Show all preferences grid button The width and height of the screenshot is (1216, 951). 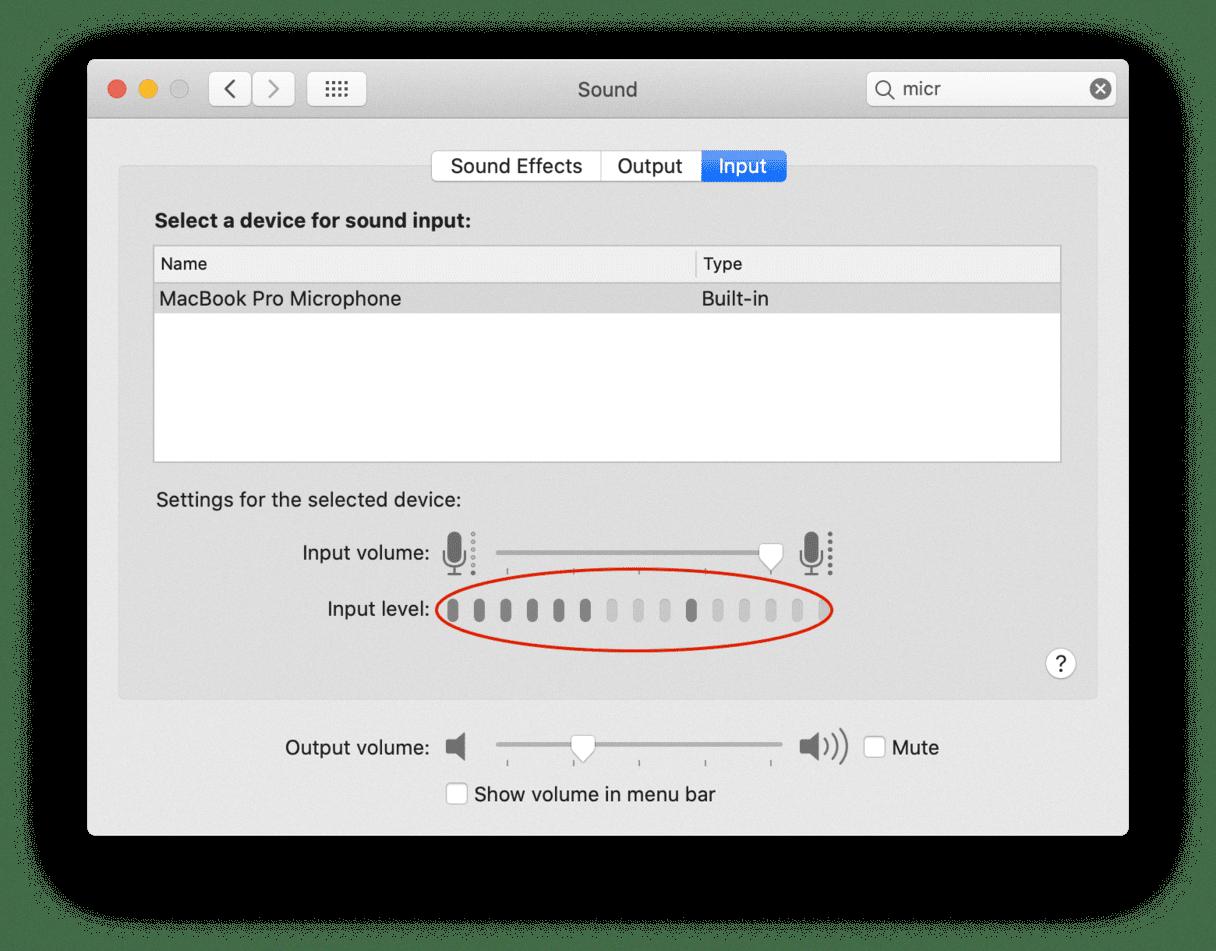click(x=336, y=89)
